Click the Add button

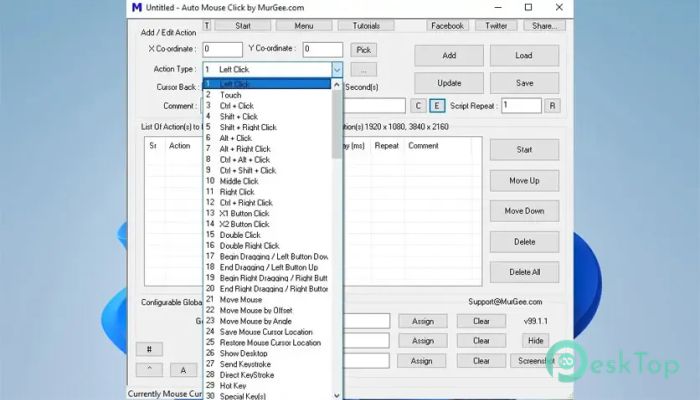point(449,55)
